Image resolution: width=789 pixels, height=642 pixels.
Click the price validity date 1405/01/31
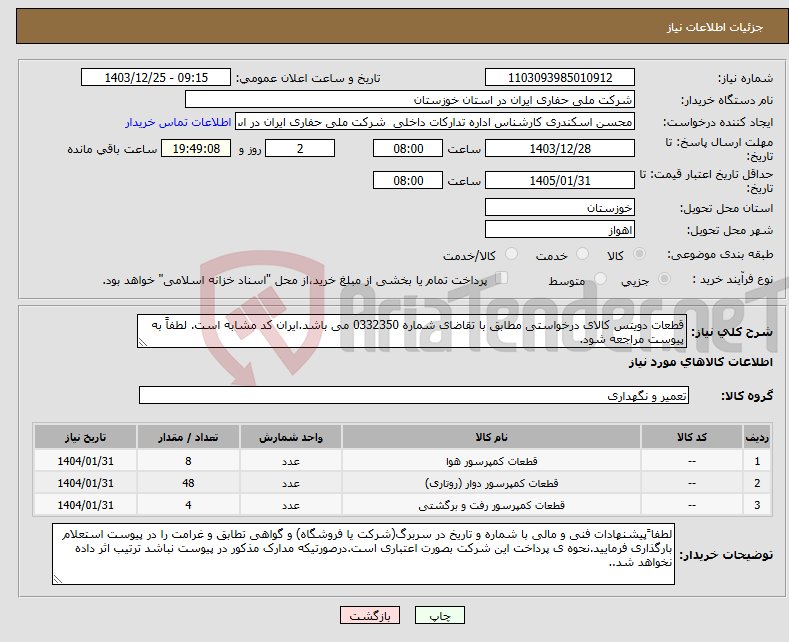click(x=560, y=180)
